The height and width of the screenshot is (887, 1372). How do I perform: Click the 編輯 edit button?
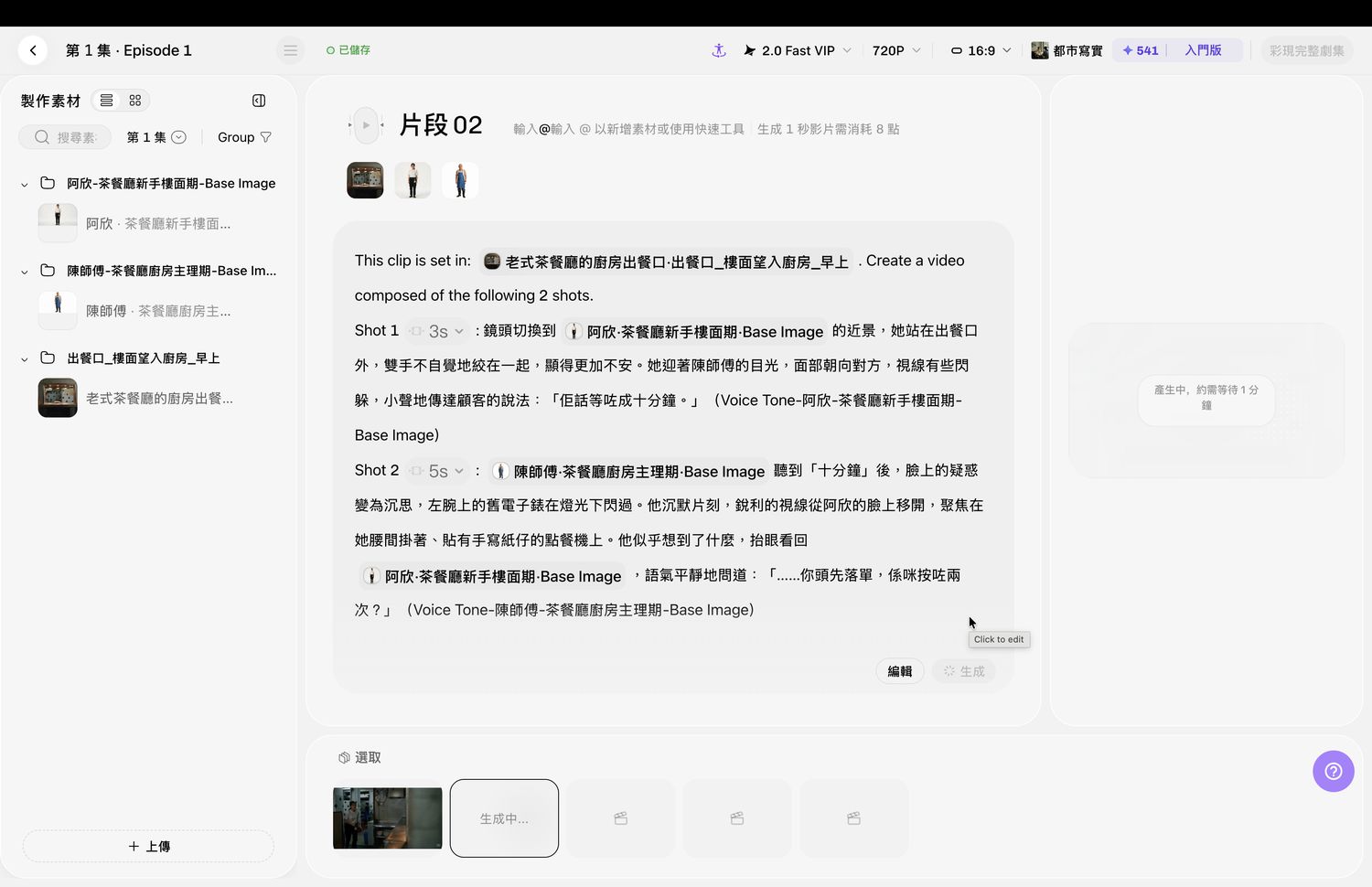900,671
